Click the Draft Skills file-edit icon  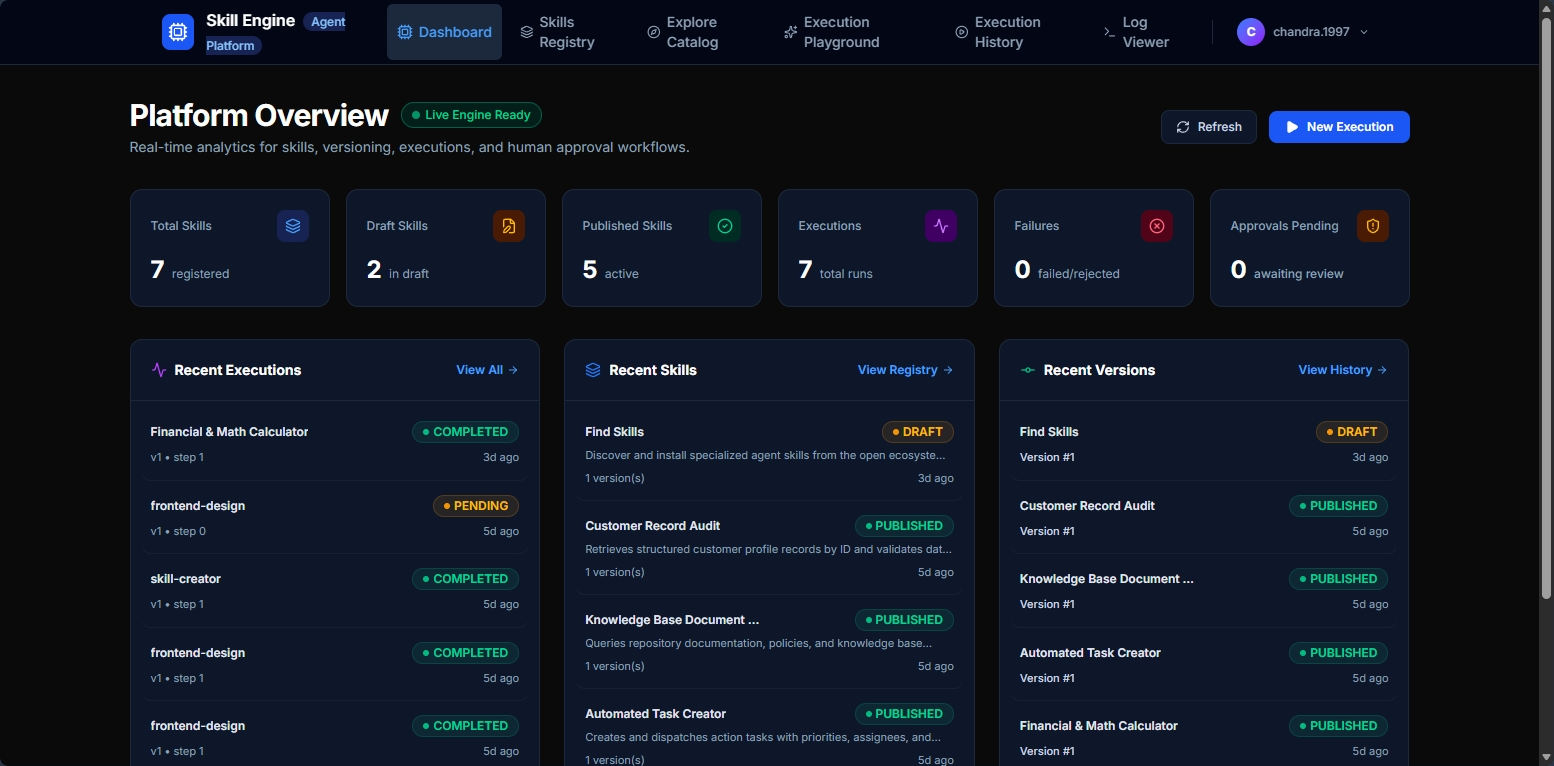[x=509, y=226]
